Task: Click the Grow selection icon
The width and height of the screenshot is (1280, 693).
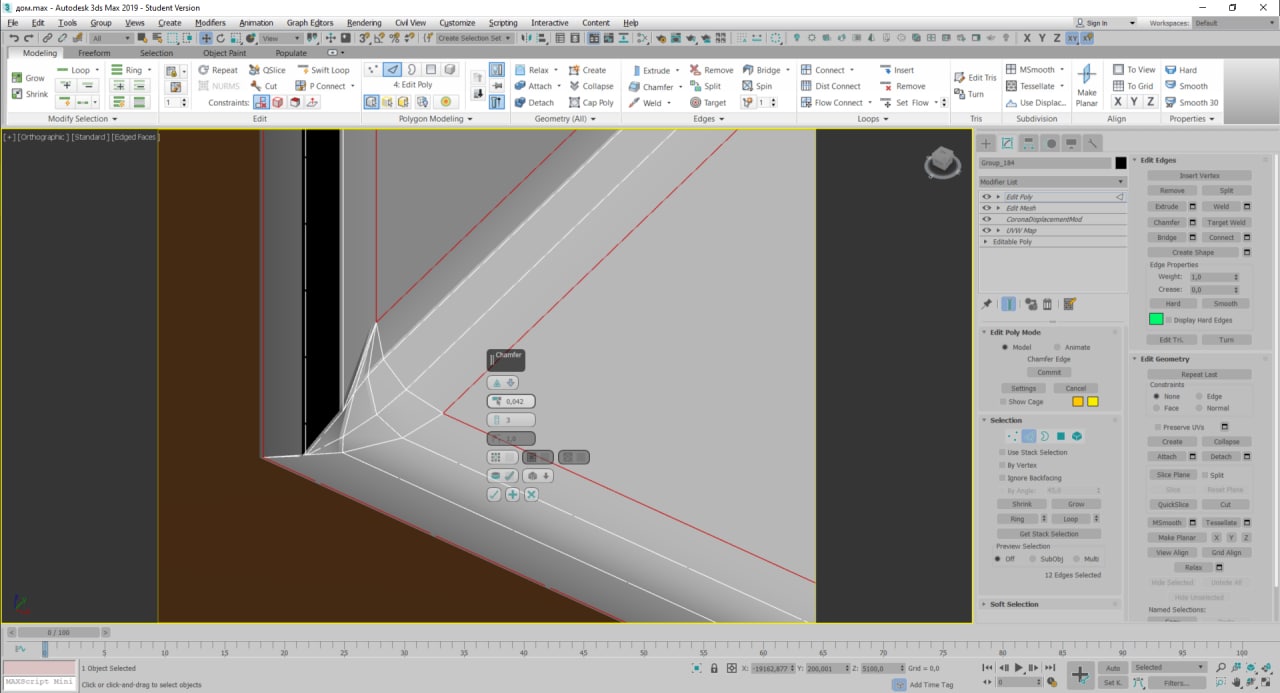Action: pos(16,78)
